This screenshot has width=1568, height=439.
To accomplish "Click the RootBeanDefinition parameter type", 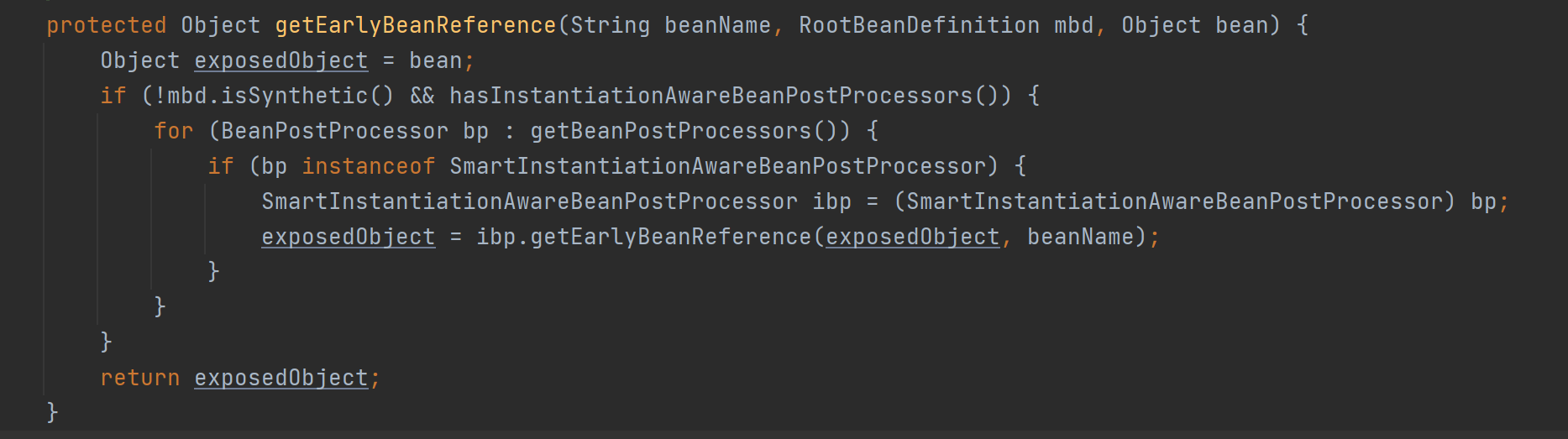I will [x=919, y=25].
